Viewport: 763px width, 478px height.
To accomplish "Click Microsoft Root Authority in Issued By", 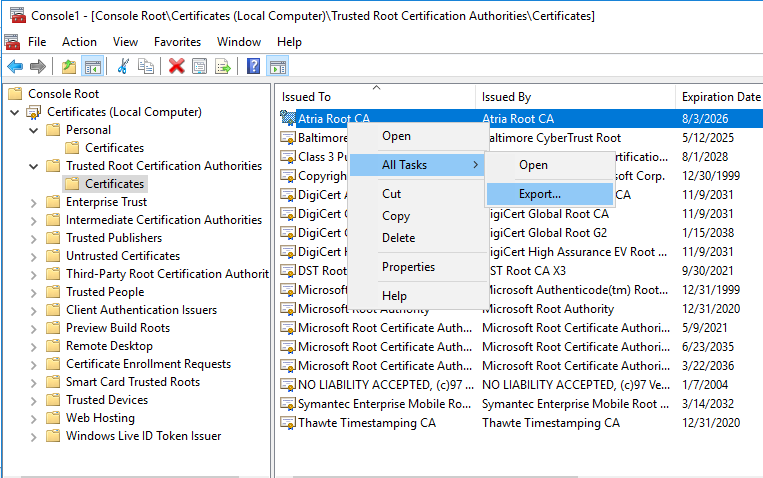I will (x=550, y=309).
